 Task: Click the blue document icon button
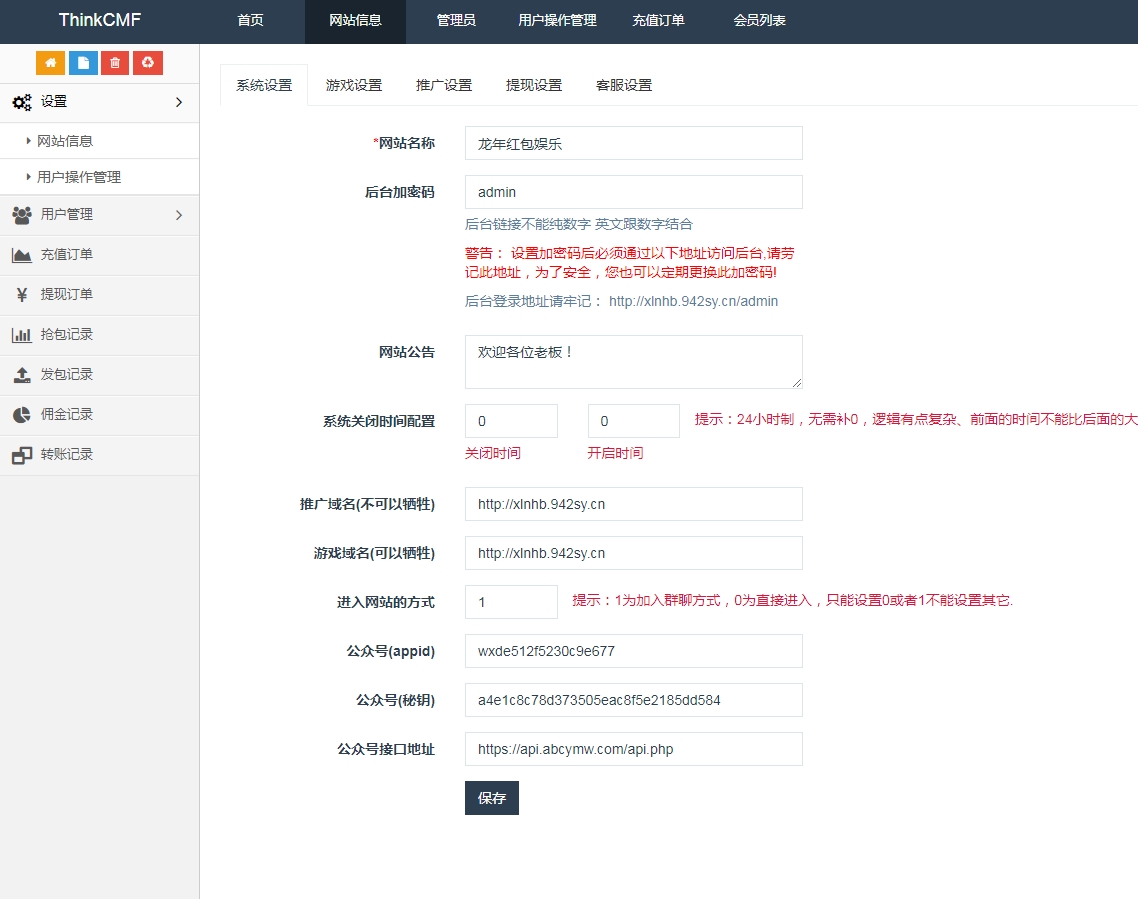click(x=83, y=63)
